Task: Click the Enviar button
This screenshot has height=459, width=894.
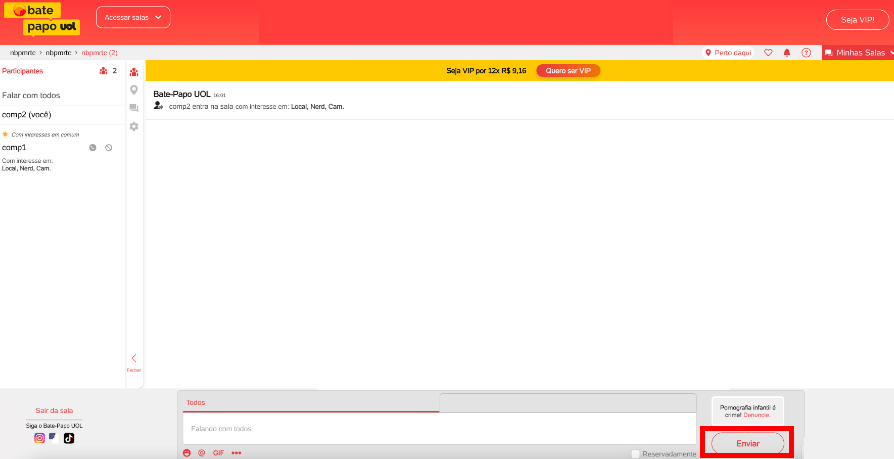Action: click(747, 443)
